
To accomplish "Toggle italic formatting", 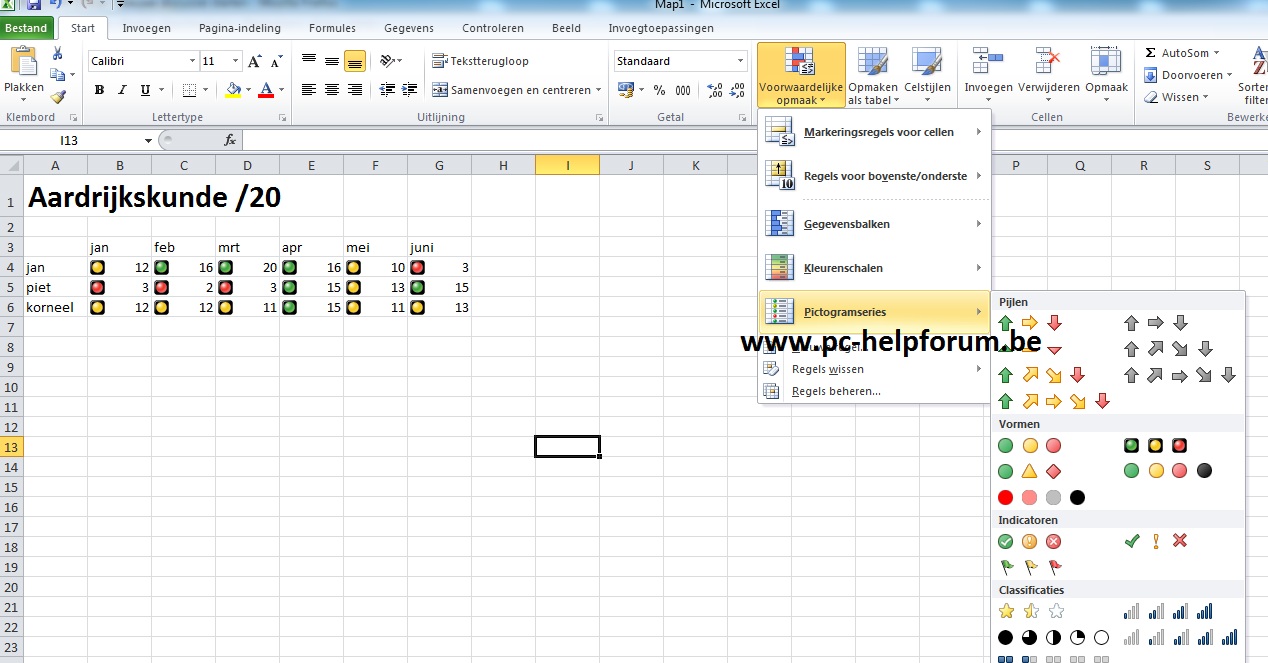I will tap(122, 90).
